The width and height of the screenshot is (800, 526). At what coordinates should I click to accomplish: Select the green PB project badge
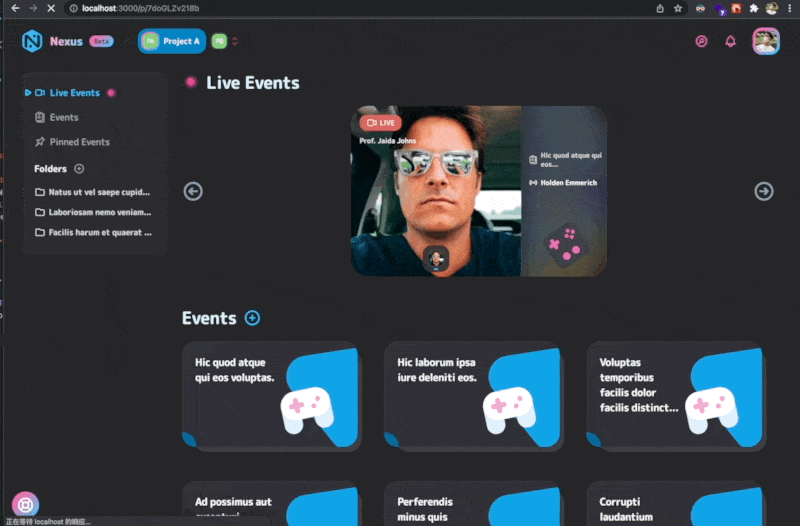(x=219, y=41)
